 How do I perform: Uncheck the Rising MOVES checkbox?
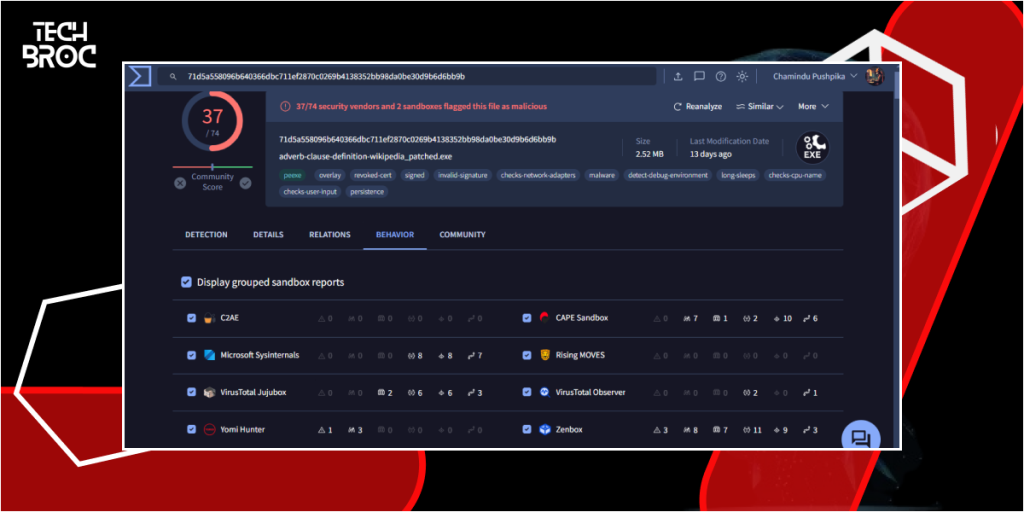(527, 355)
